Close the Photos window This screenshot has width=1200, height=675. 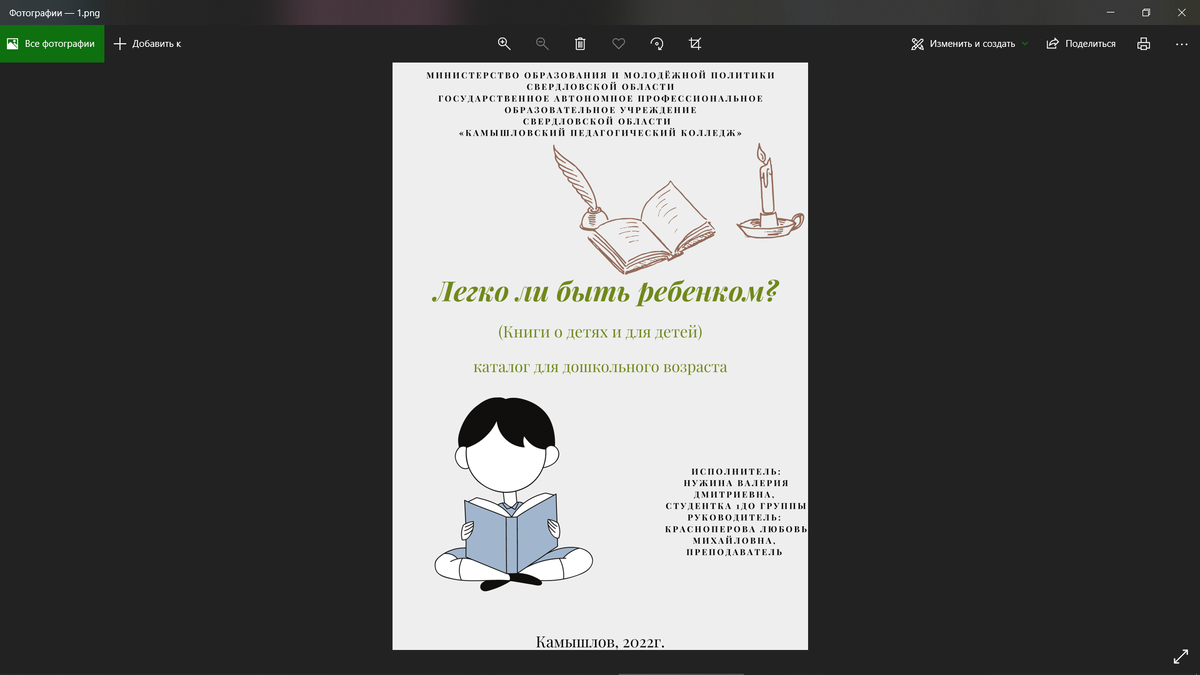point(1182,12)
